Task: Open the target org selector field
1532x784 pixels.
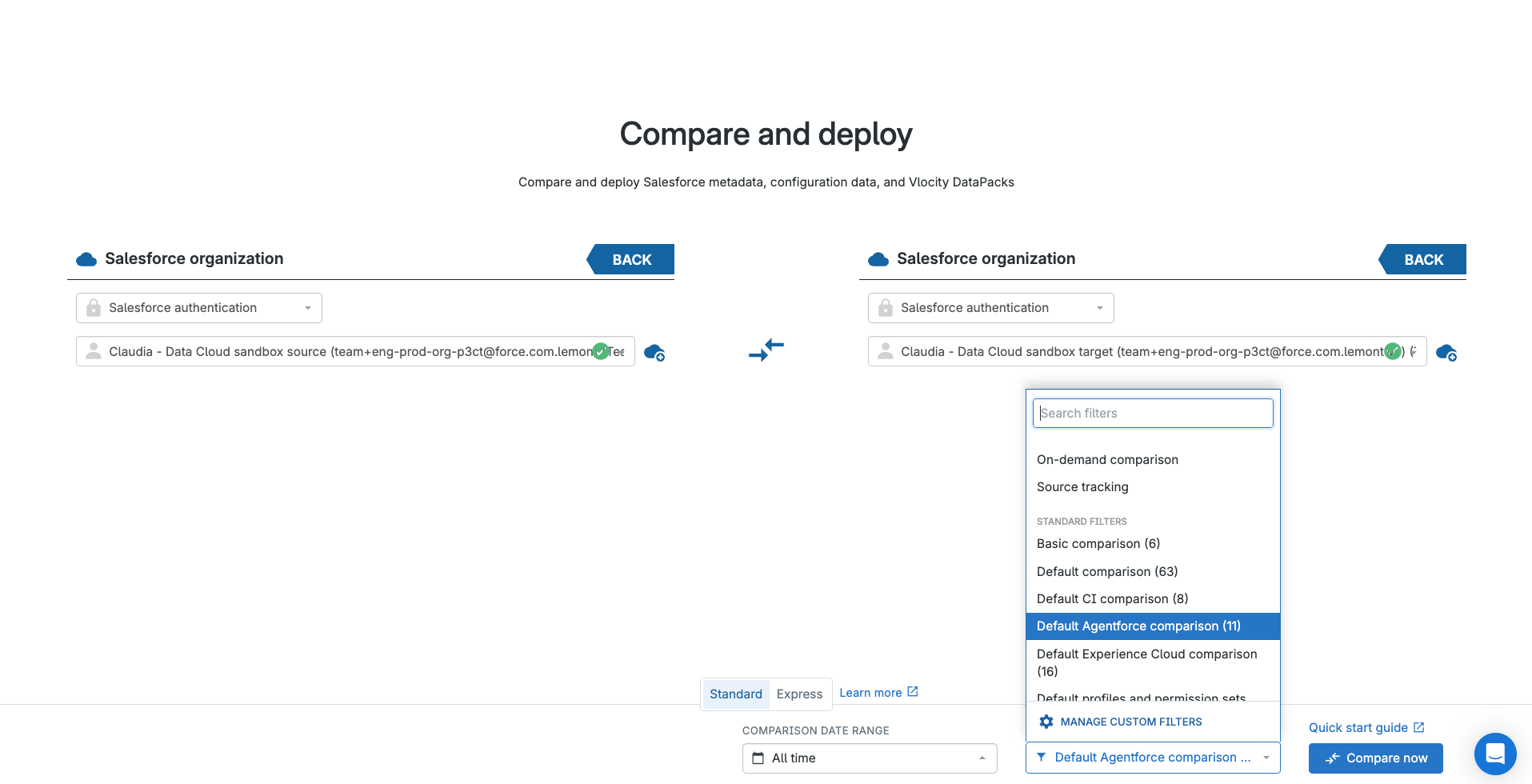Action: tap(1147, 351)
